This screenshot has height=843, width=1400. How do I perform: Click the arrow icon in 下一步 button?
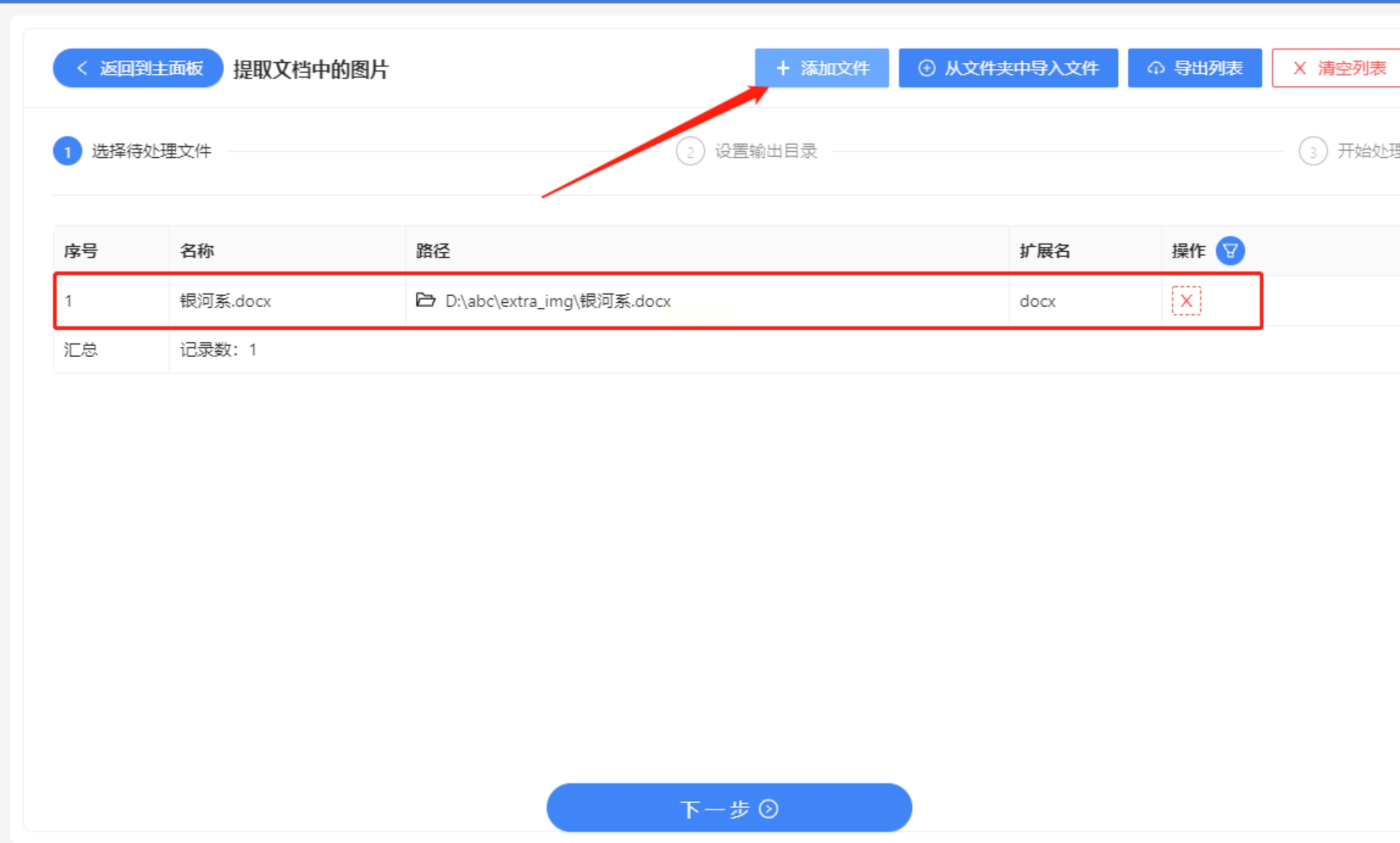tap(769, 808)
